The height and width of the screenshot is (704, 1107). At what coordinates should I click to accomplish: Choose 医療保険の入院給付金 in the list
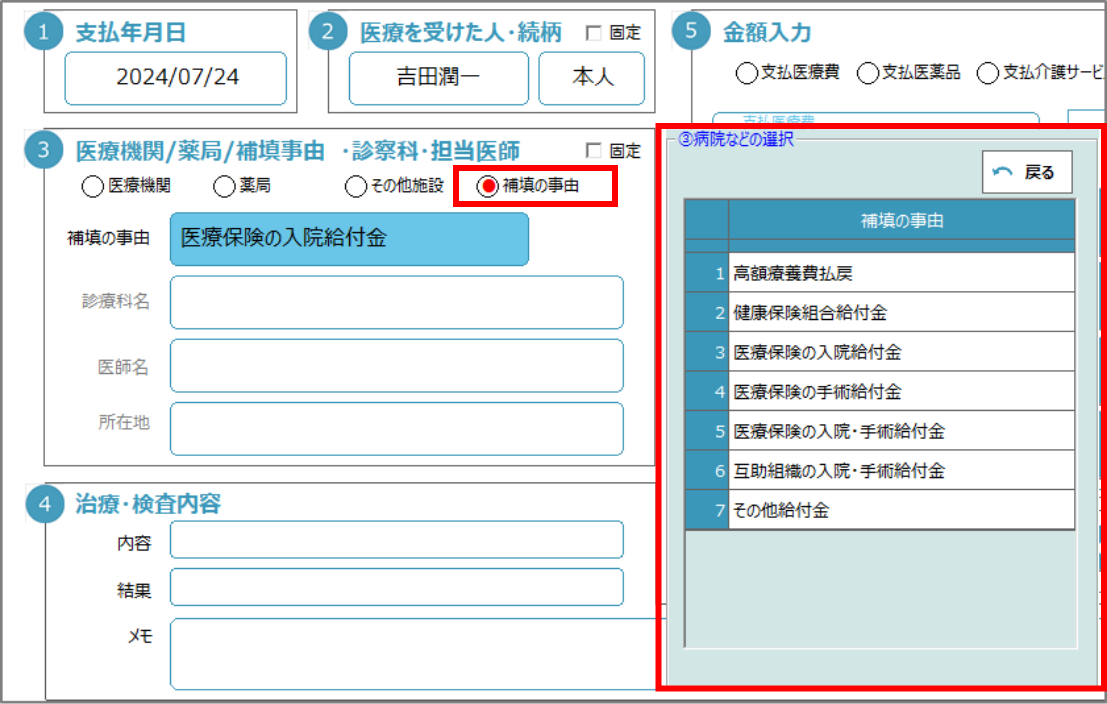900,352
